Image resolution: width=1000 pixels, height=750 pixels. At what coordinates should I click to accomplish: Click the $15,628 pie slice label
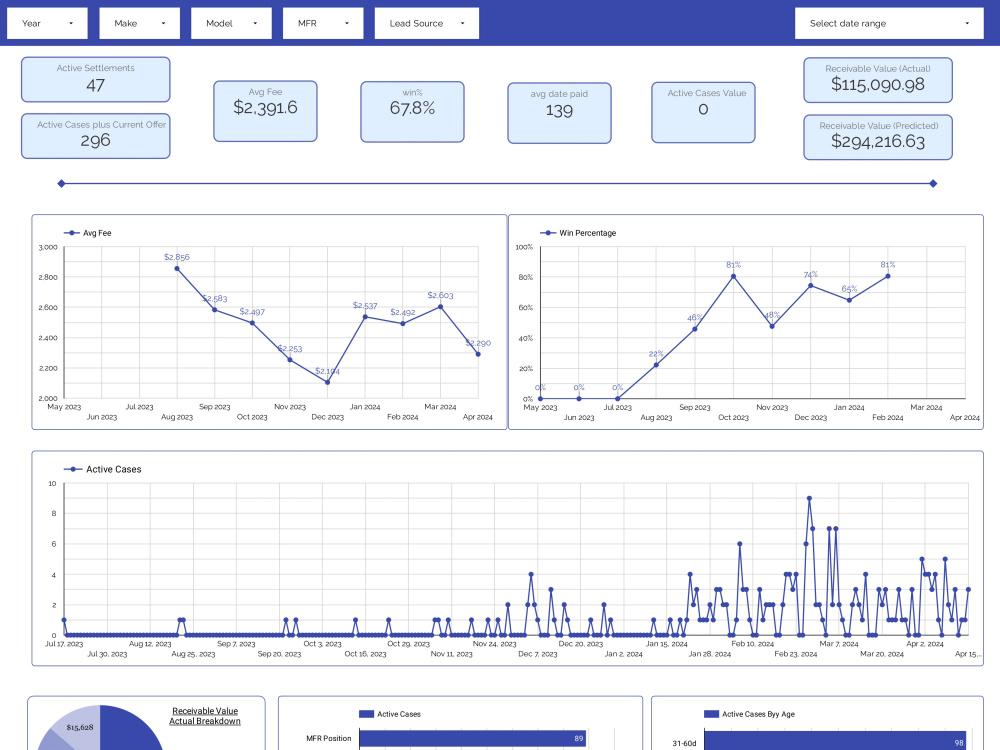coord(80,727)
